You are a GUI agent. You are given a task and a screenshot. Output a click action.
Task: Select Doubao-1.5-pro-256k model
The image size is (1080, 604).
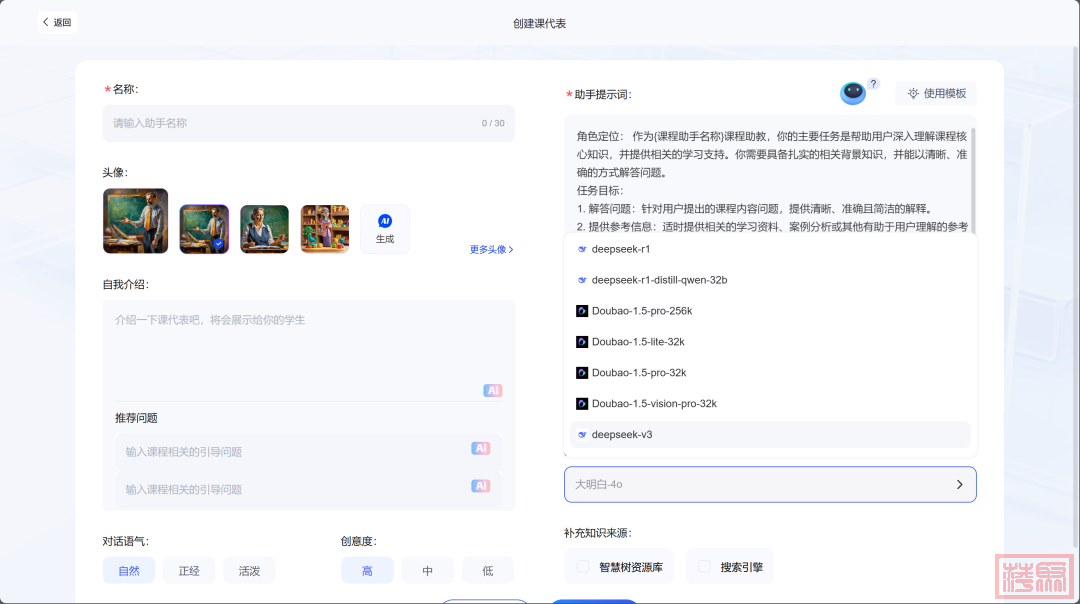[770, 311]
